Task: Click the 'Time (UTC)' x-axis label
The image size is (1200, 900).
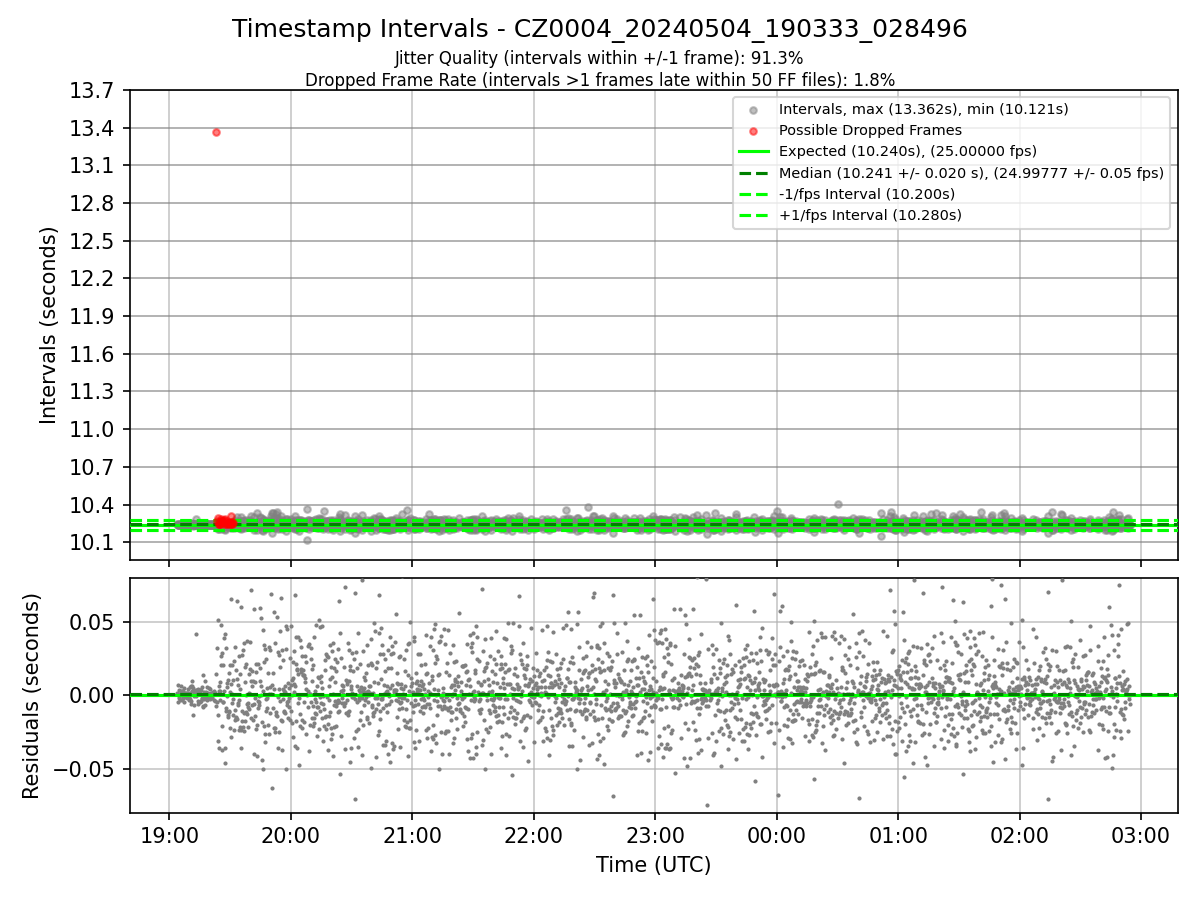Action: click(x=653, y=865)
